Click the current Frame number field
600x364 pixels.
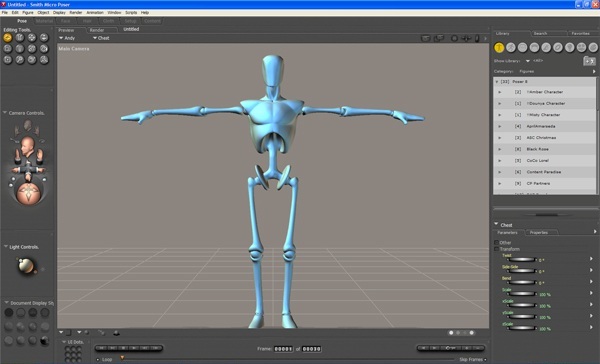pyautogui.click(x=284, y=349)
